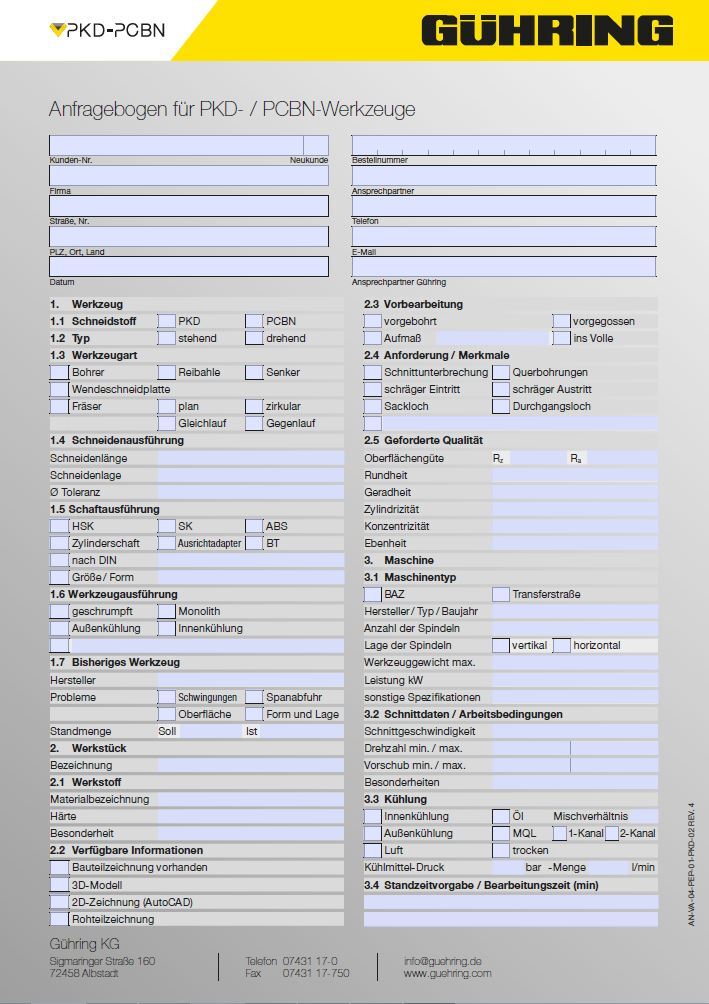Select the Bohrer tool type checkbox
The width and height of the screenshot is (709, 1004).
[59, 372]
